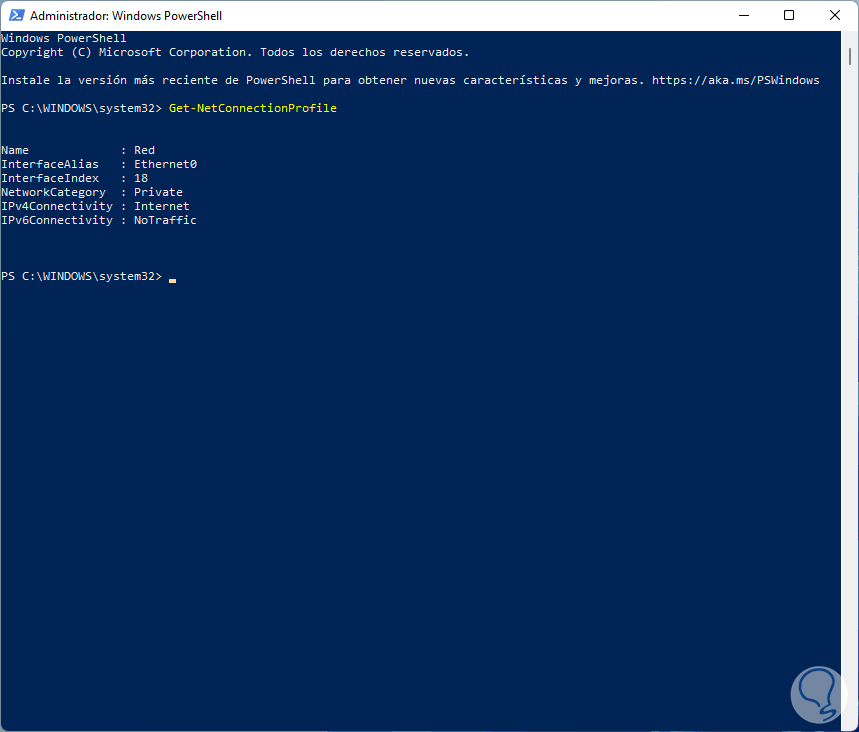Click the Copyright Microsoft Corporation line
Image resolution: width=859 pixels, height=732 pixels.
coord(235,53)
